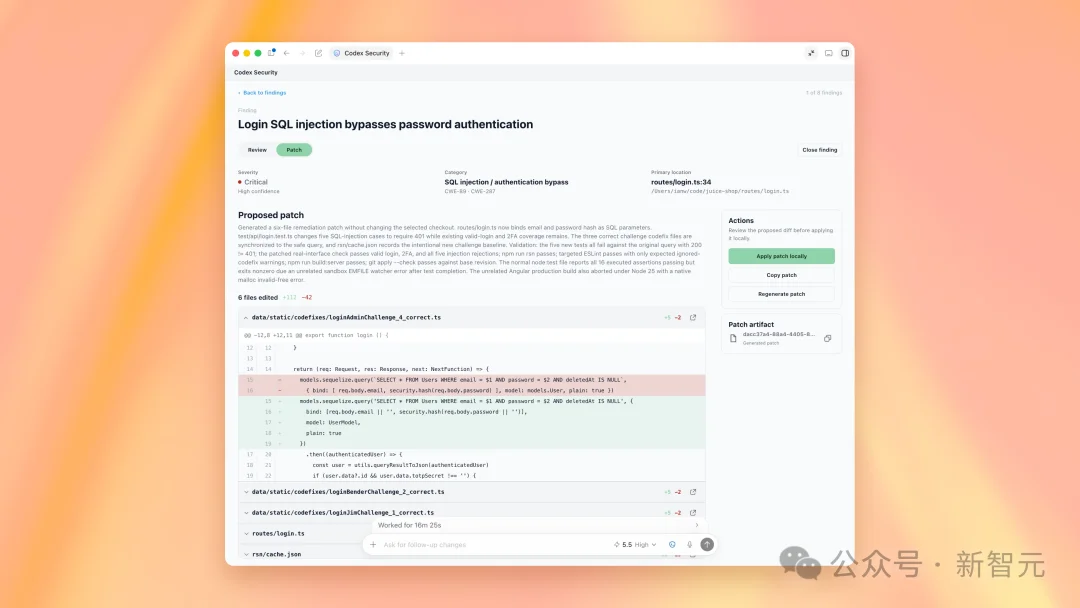The height and width of the screenshot is (608, 1080).
Task: Click the Close finding button
Action: point(820,149)
